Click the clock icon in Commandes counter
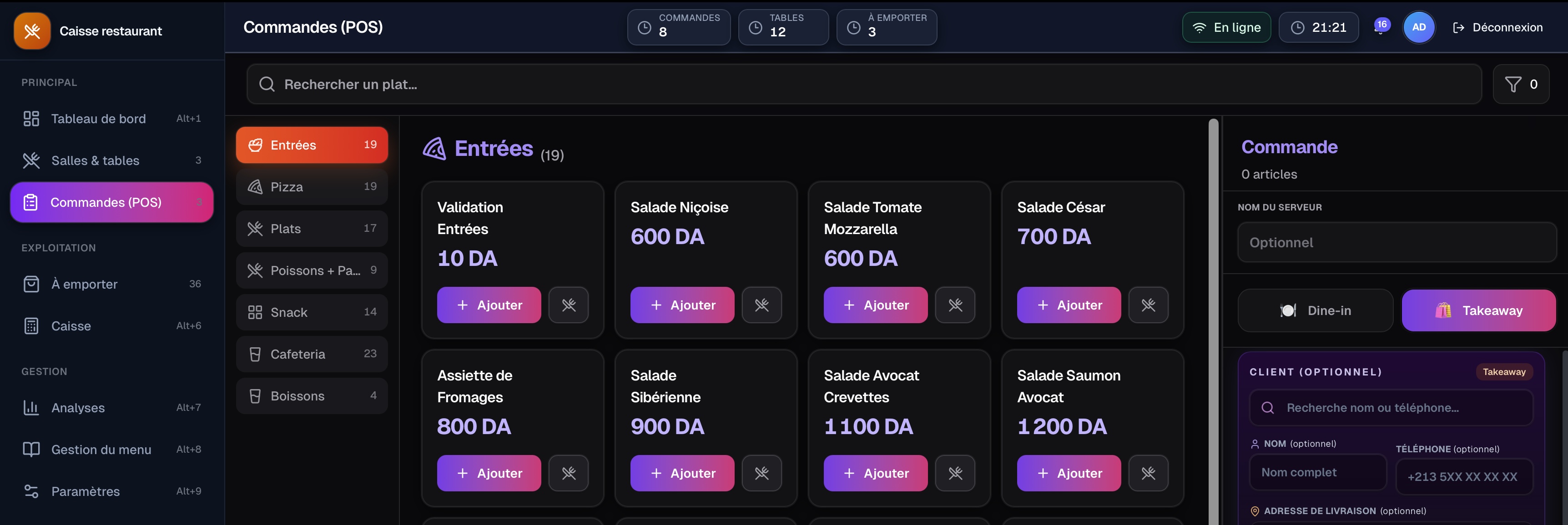 click(x=644, y=27)
